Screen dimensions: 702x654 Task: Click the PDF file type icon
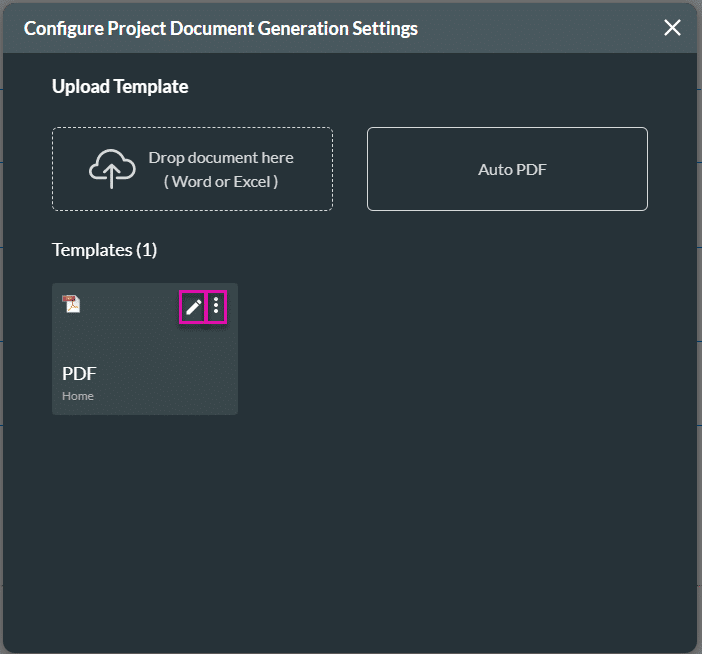click(71, 304)
